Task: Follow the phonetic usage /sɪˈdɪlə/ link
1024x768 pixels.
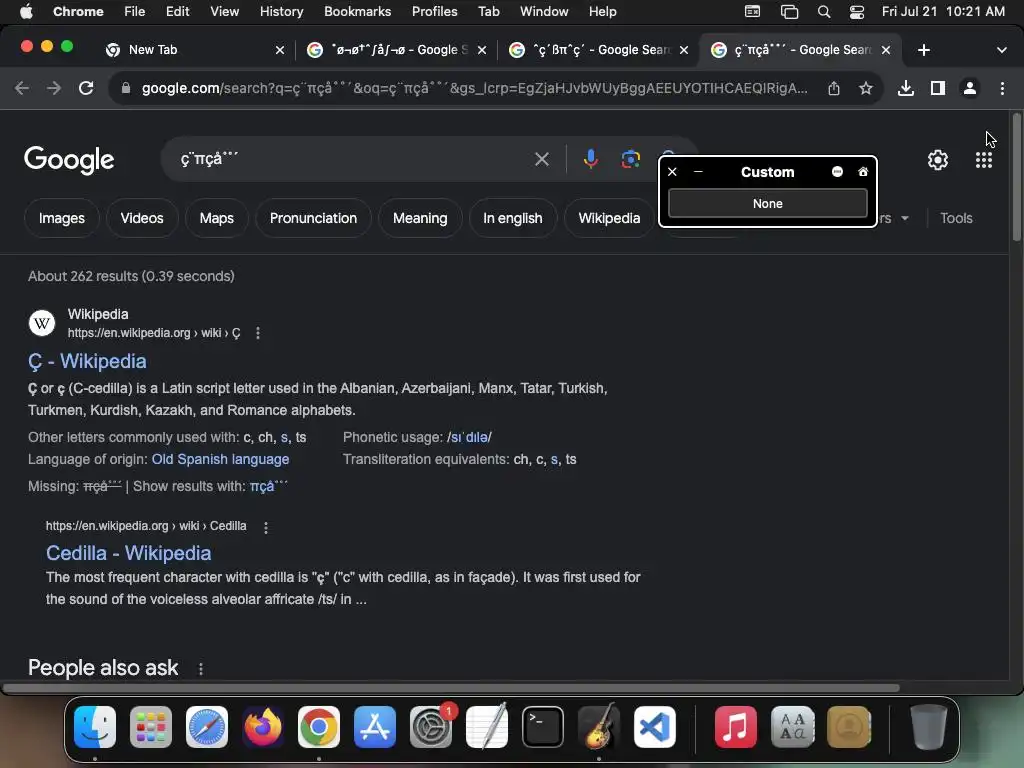Action: [469, 437]
